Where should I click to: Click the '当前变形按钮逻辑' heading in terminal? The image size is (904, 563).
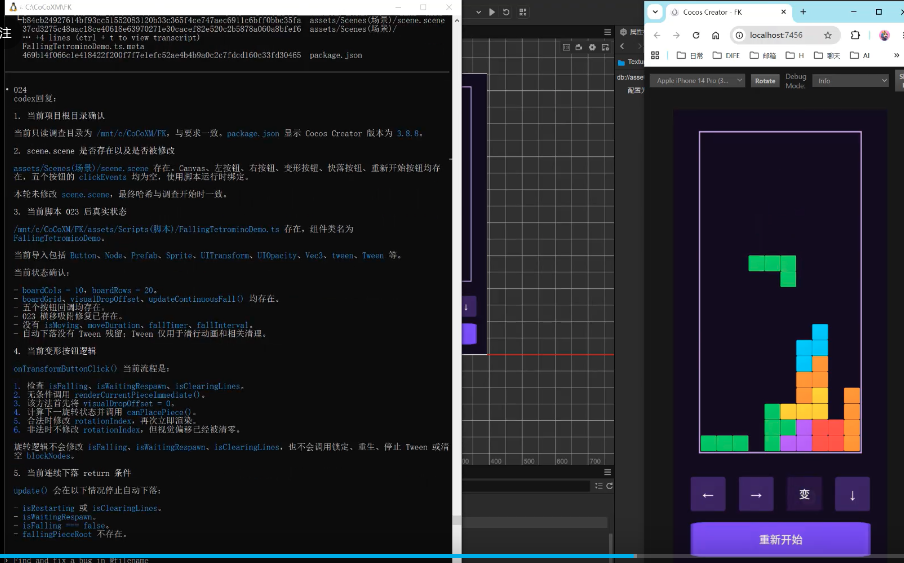click(x=61, y=350)
